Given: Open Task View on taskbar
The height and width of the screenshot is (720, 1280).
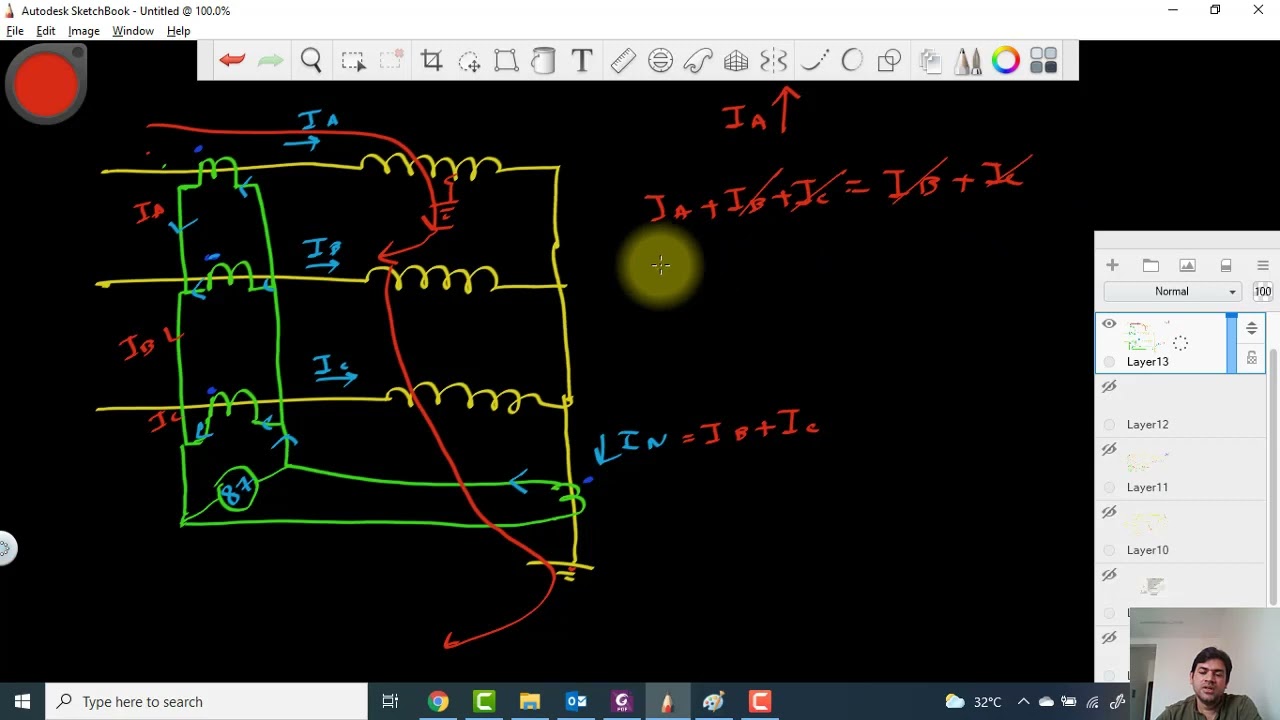Looking at the screenshot, I should click(390, 701).
